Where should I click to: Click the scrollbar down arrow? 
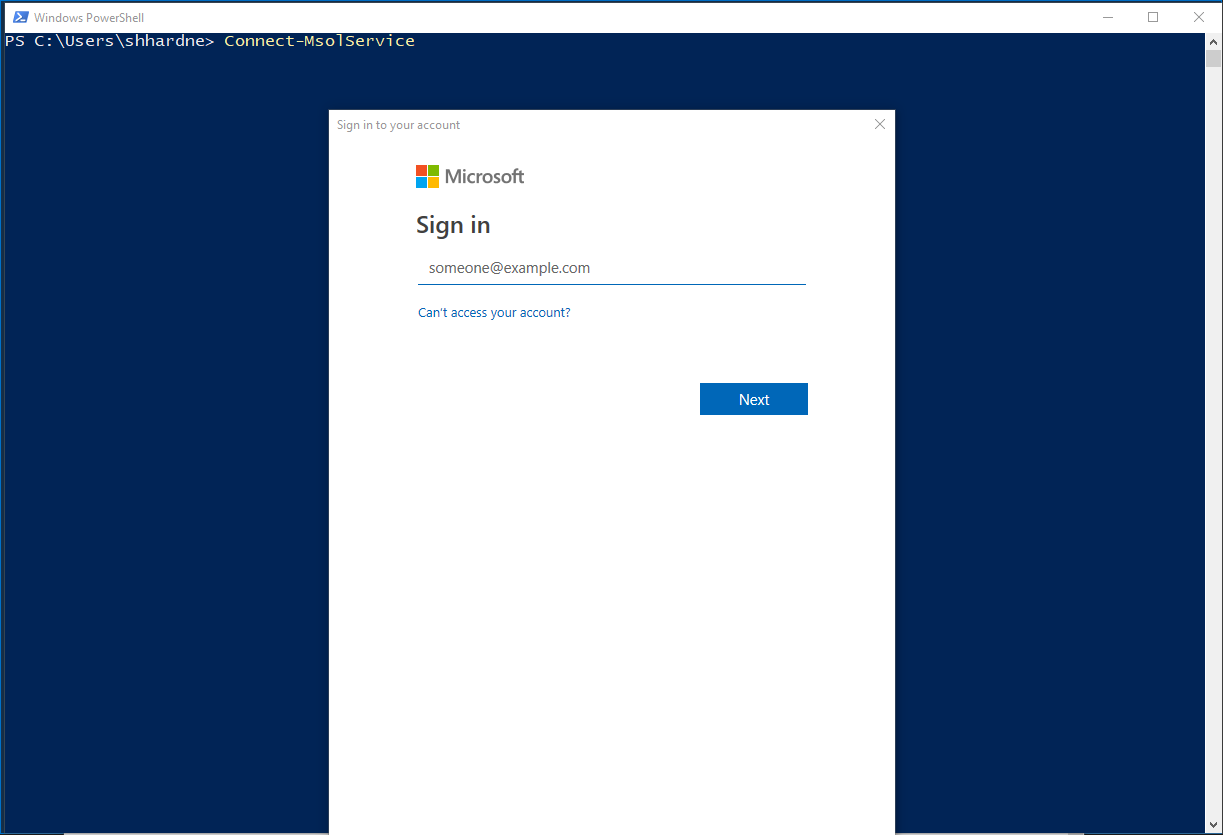1213,825
